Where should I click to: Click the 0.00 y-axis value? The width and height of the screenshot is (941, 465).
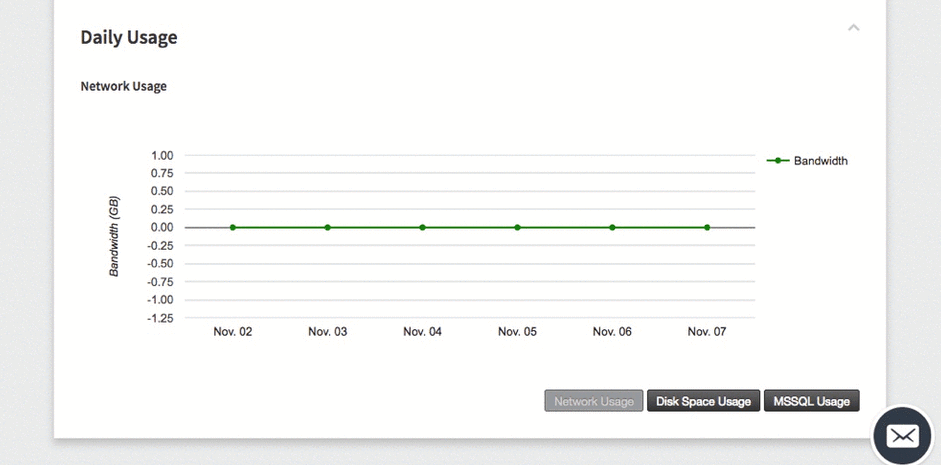coord(162,227)
